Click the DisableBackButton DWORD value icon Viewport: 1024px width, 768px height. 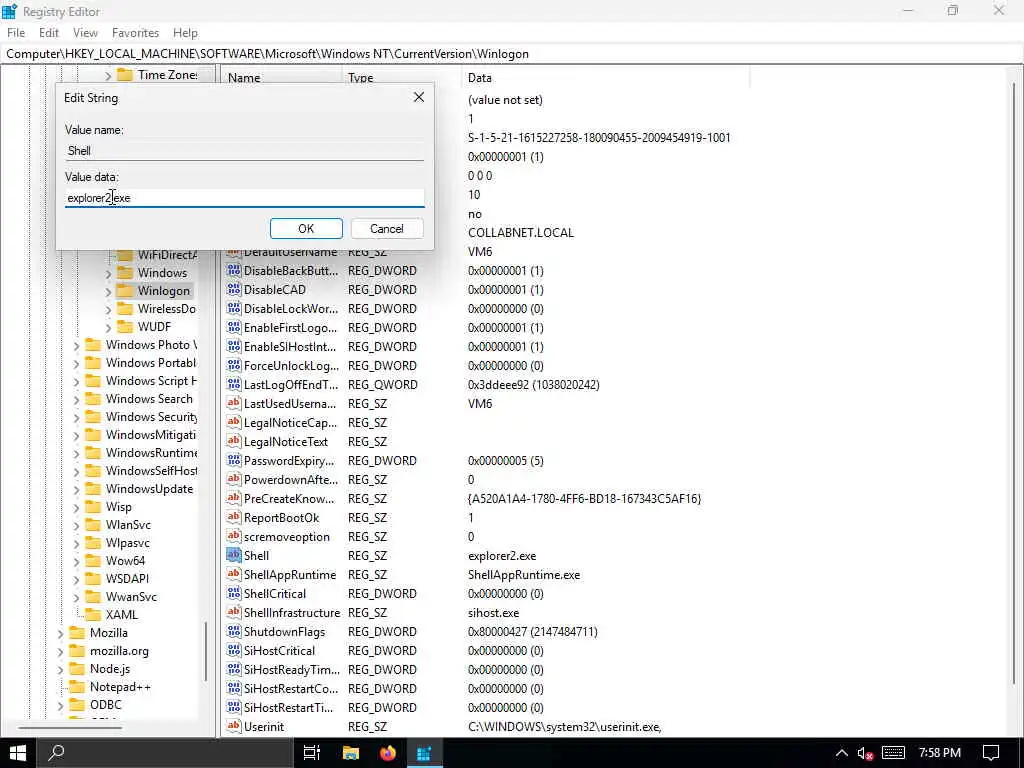pyautogui.click(x=234, y=270)
